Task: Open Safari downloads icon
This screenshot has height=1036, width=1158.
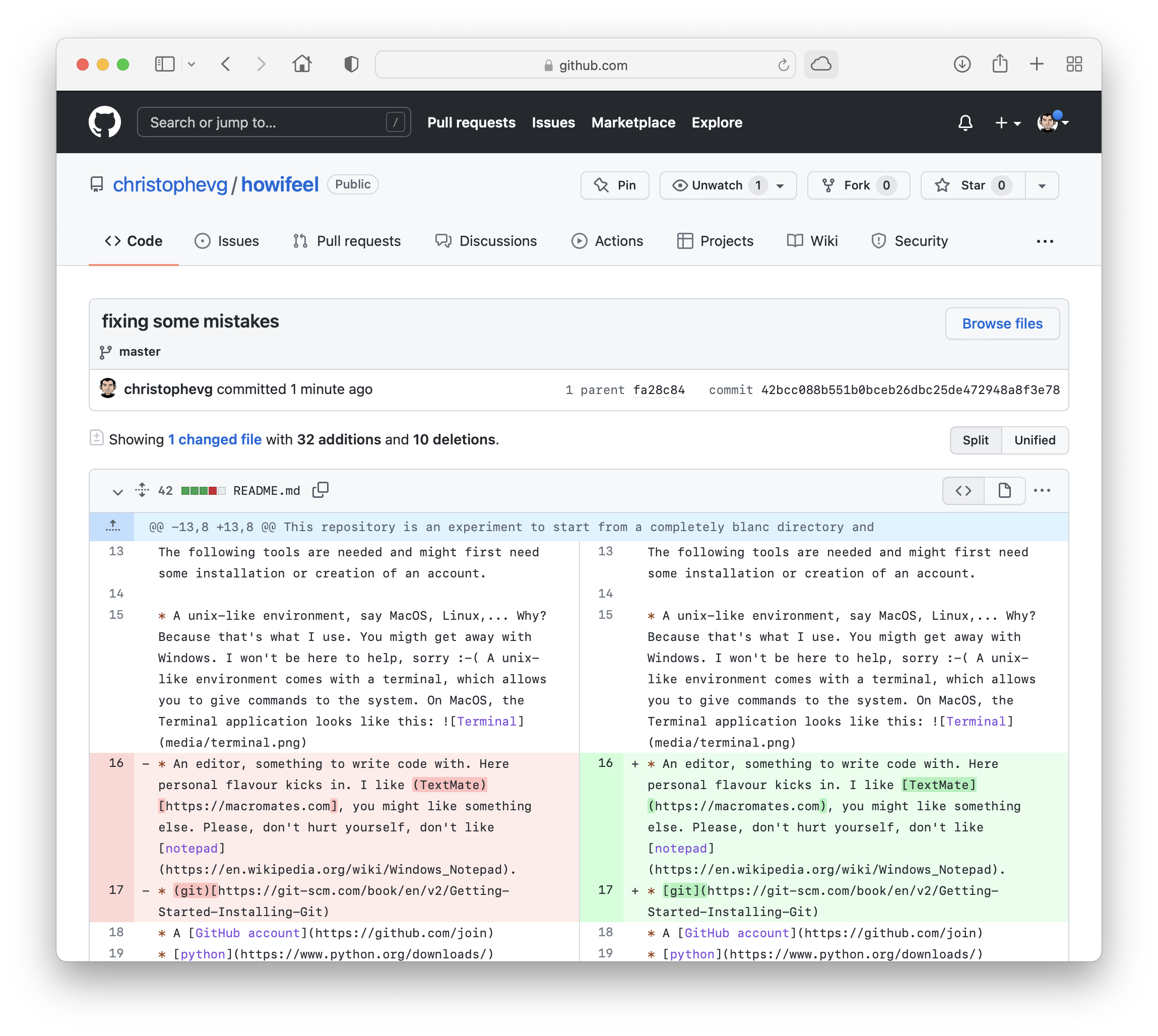Action: [962, 64]
